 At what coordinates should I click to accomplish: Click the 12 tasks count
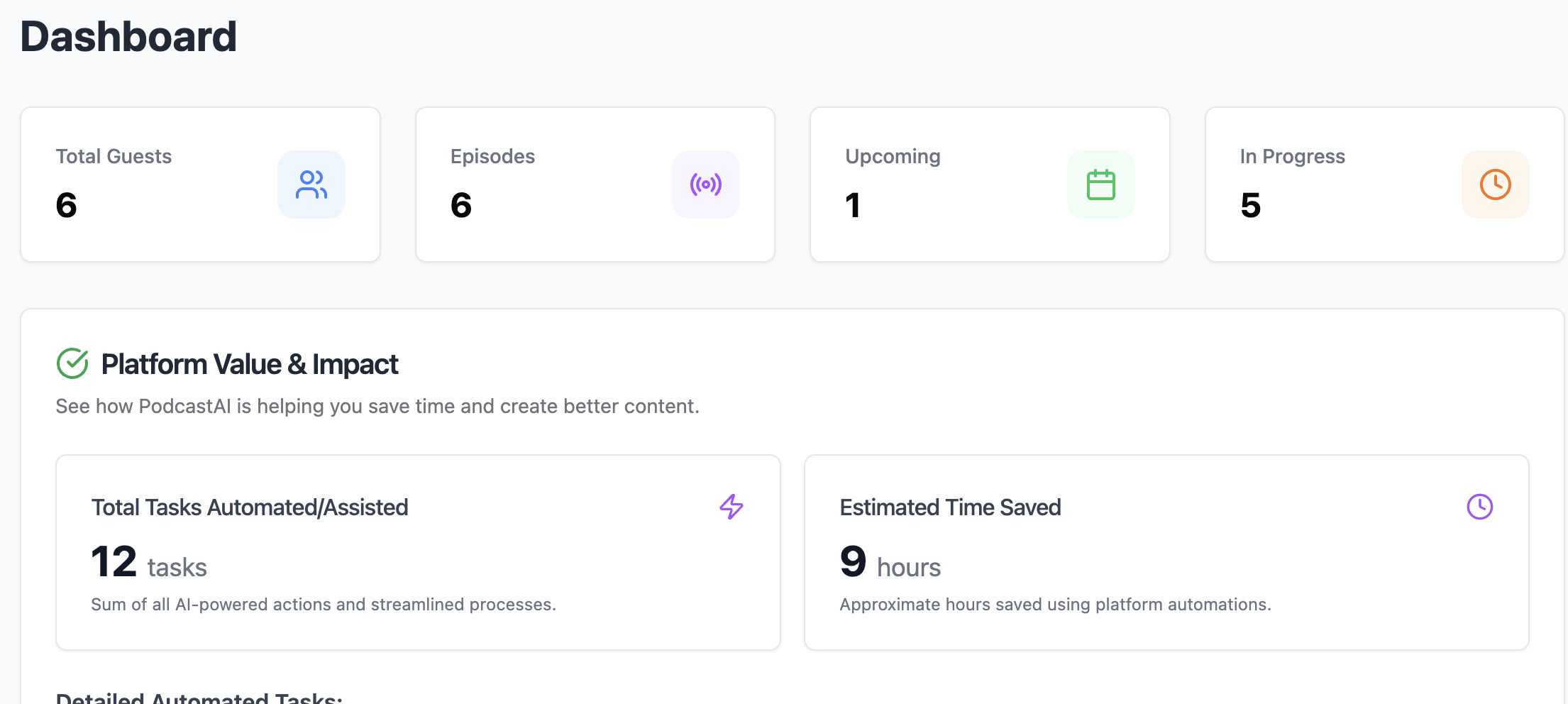pos(149,562)
